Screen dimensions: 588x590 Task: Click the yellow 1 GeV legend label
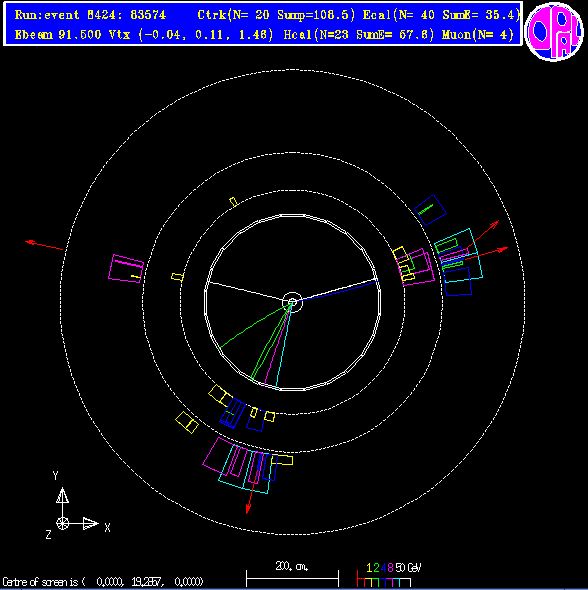click(x=369, y=567)
